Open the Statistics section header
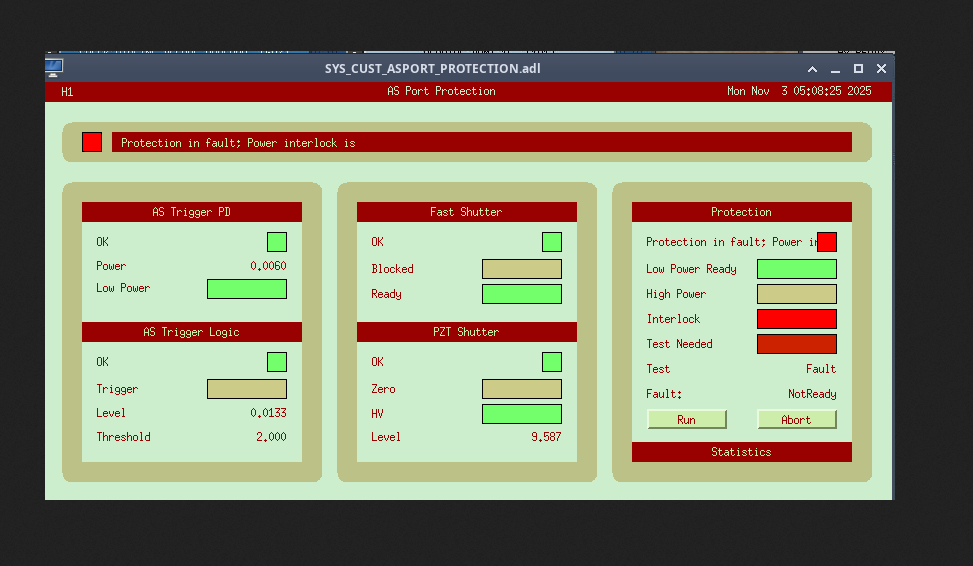 (x=741, y=452)
